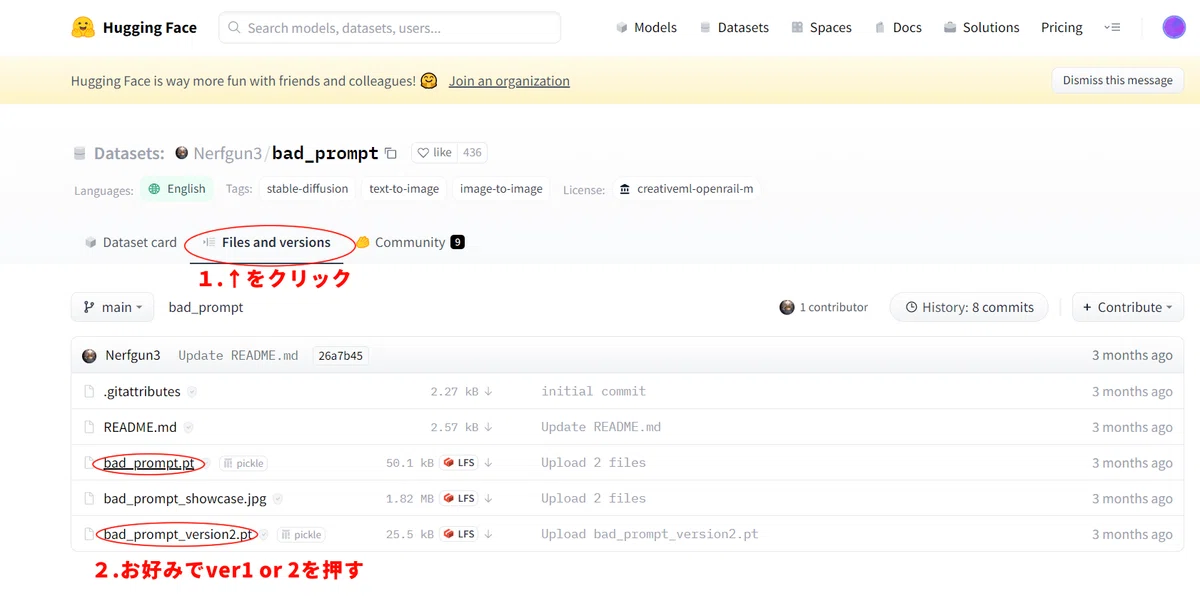Viewport: 1200px width, 596px height.
Task: Click the creativeml-openrail-m license tag
Action: pyautogui.click(x=685, y=188)
